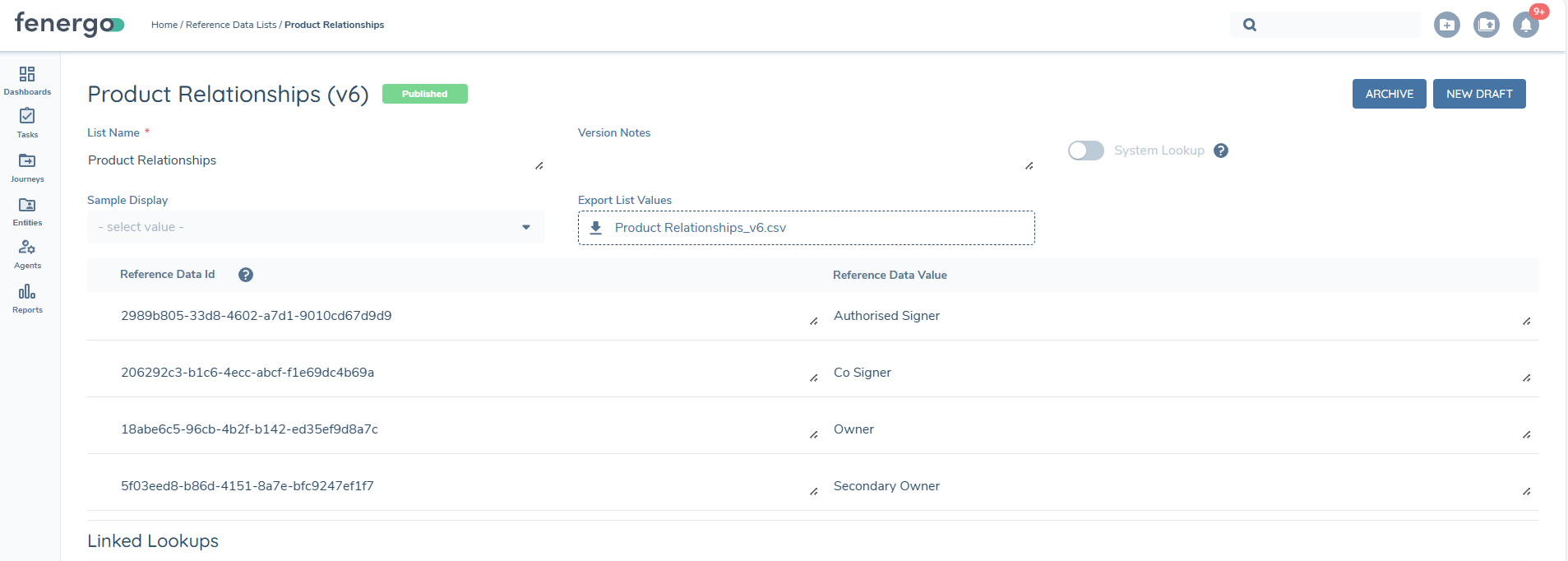Show help for System Lookup
The image size is (1568, 561).
(1221, 151)
